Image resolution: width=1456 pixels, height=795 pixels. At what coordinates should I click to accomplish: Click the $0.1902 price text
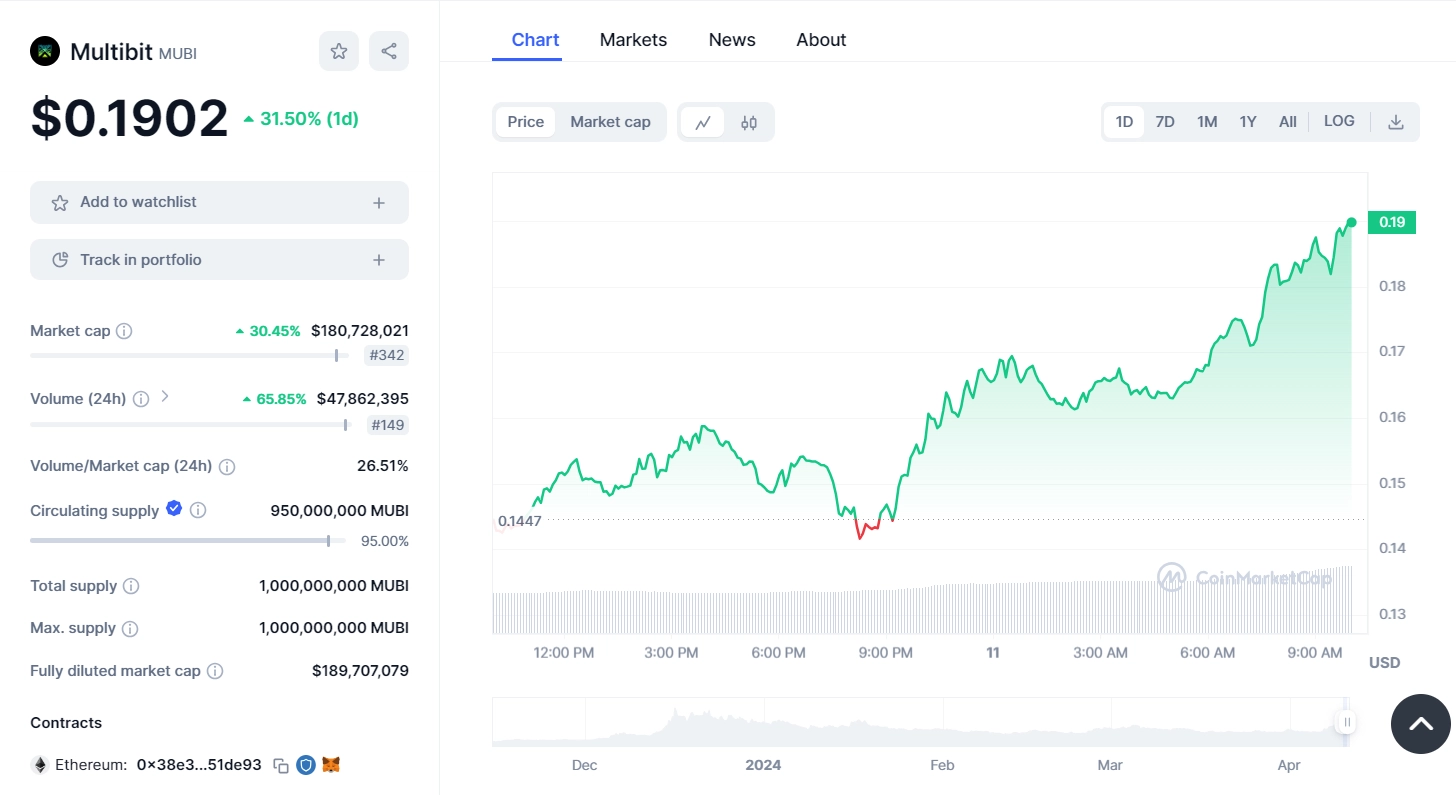click(129, 118)
